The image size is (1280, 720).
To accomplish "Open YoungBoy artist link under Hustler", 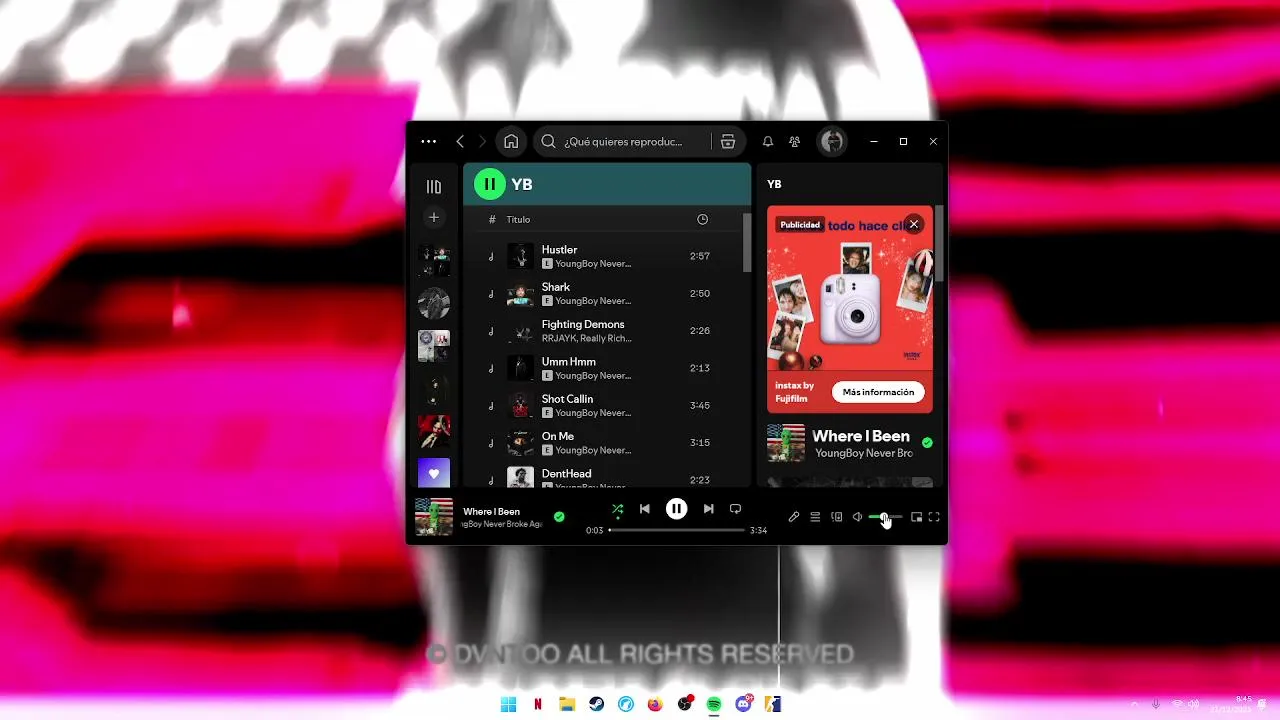I will pos(593,264).
